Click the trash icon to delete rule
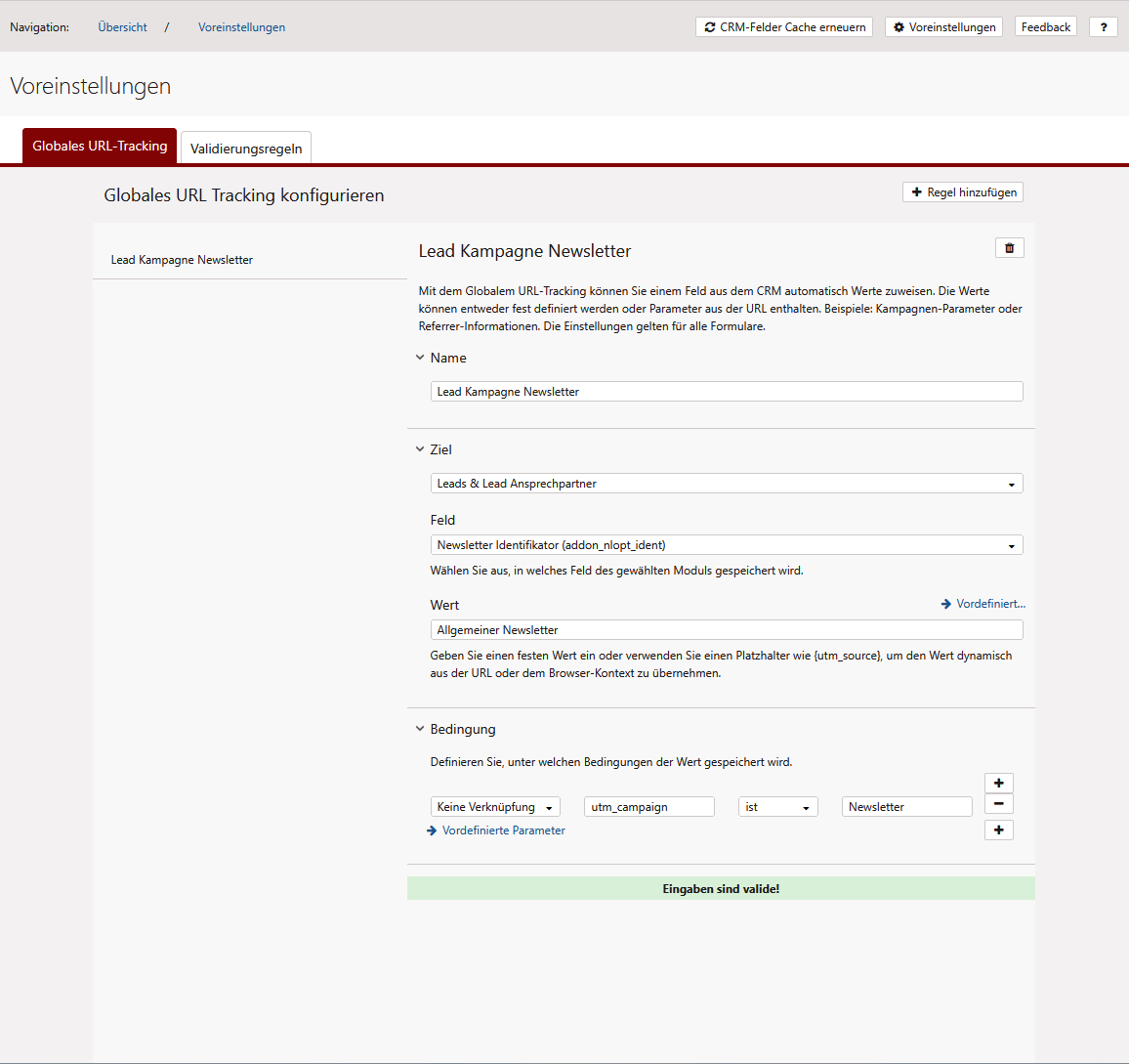The image size is (1129, 1064). click(1009, 248)
